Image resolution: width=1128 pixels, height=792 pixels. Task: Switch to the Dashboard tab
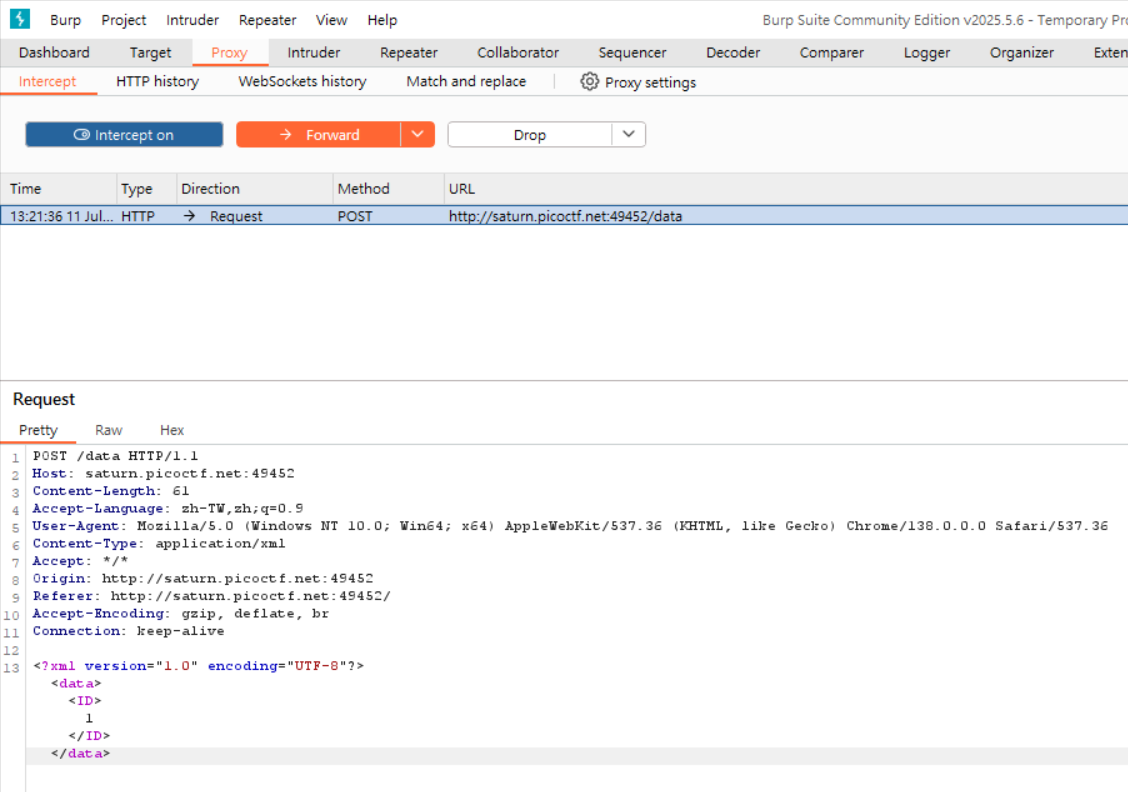click(54, 53)
